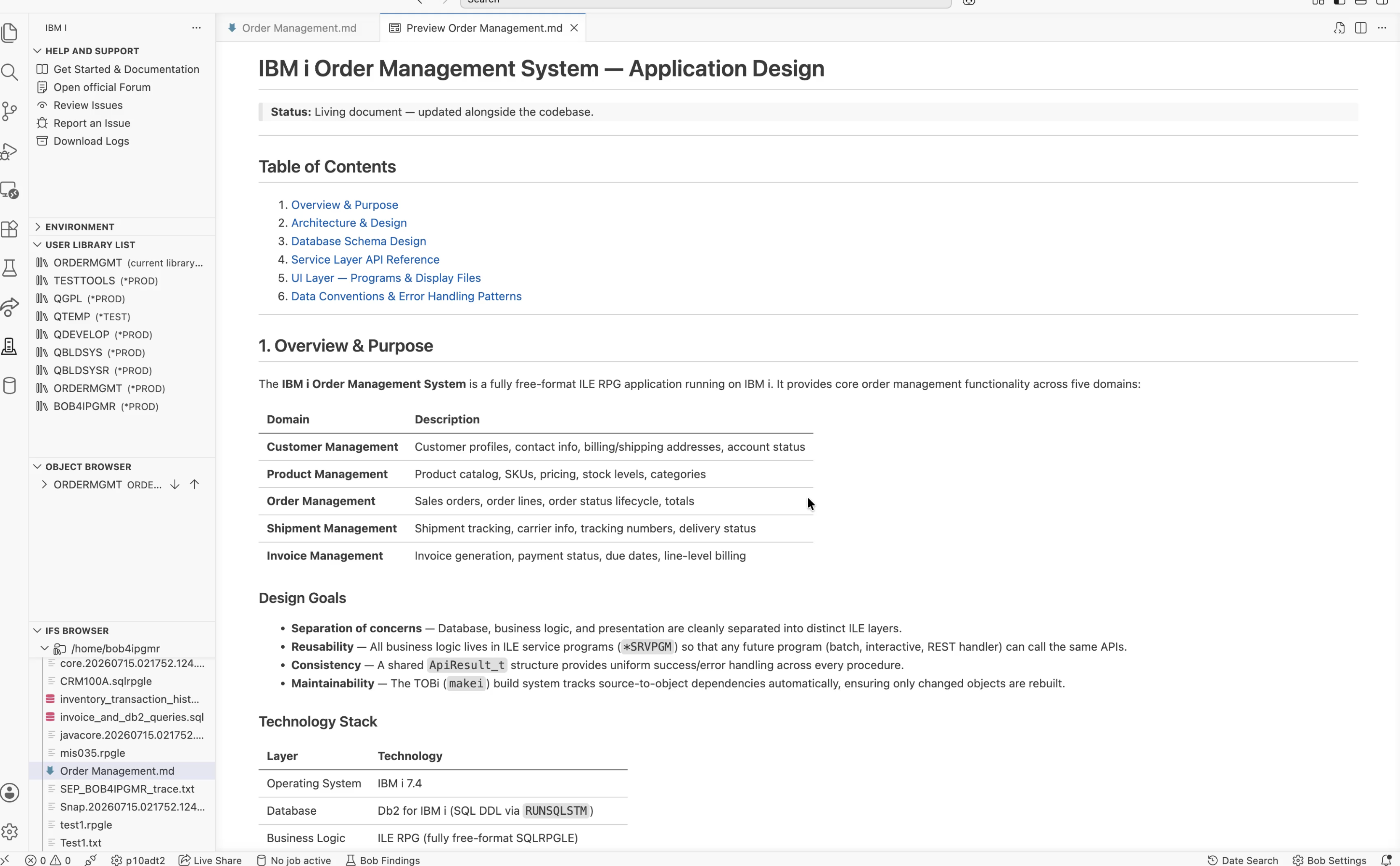Open Date Search in status bar
The width and height of the screenshot is (1400, 866).
(x=1242, y=860)
